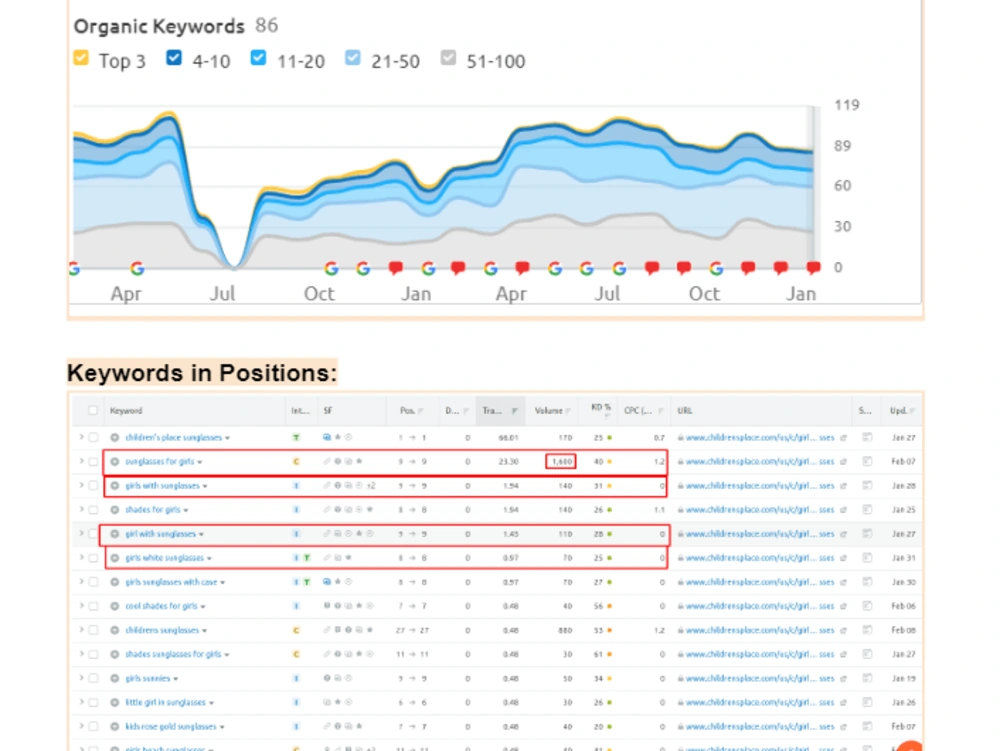This screenshot has height=751, width=1000.
Task: Open the 'girls sunglasses with case' keyword link
Action: pyautogui.click(x=171, y=582)
